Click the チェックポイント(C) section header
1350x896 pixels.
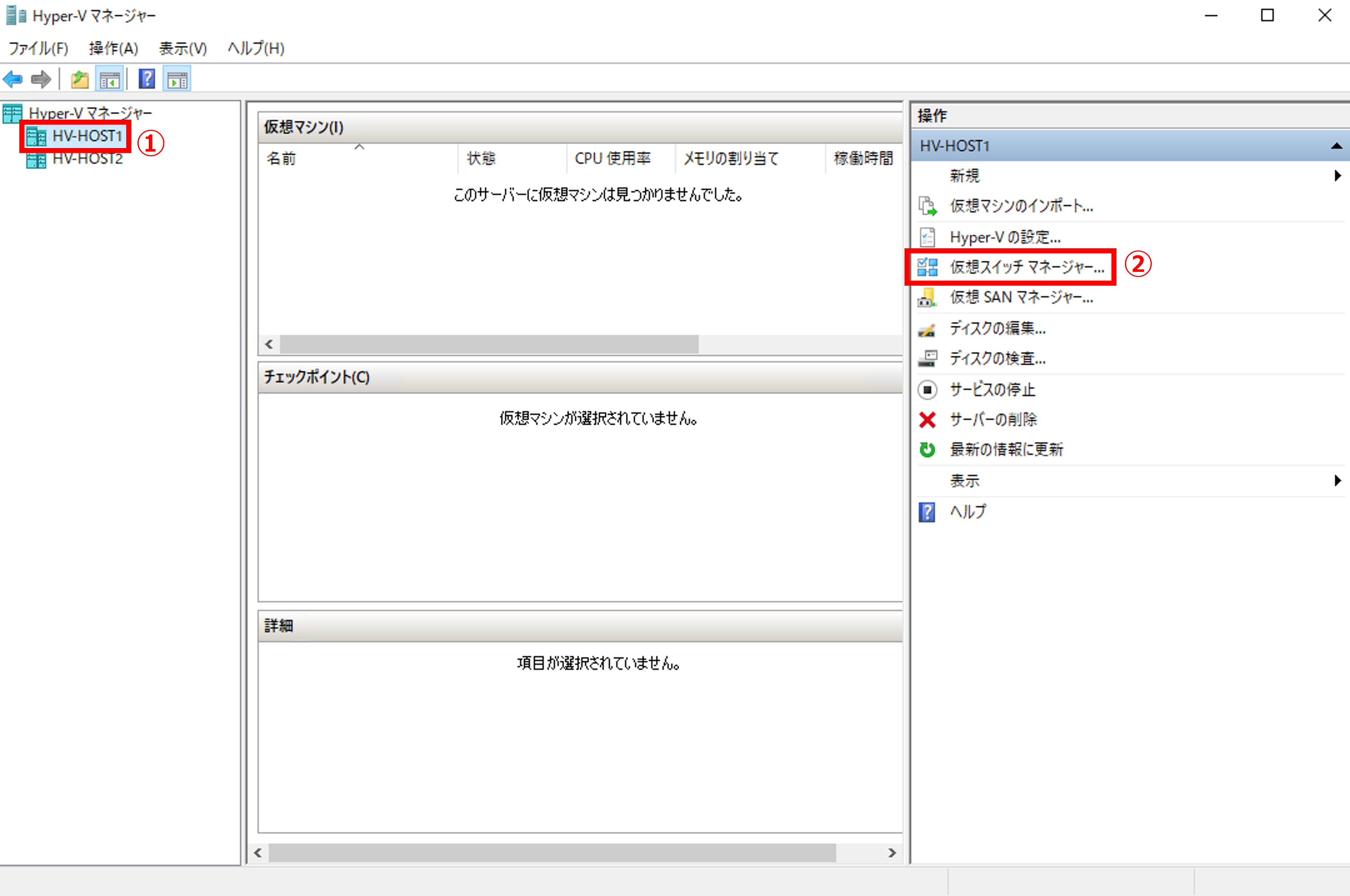point(580,377)
